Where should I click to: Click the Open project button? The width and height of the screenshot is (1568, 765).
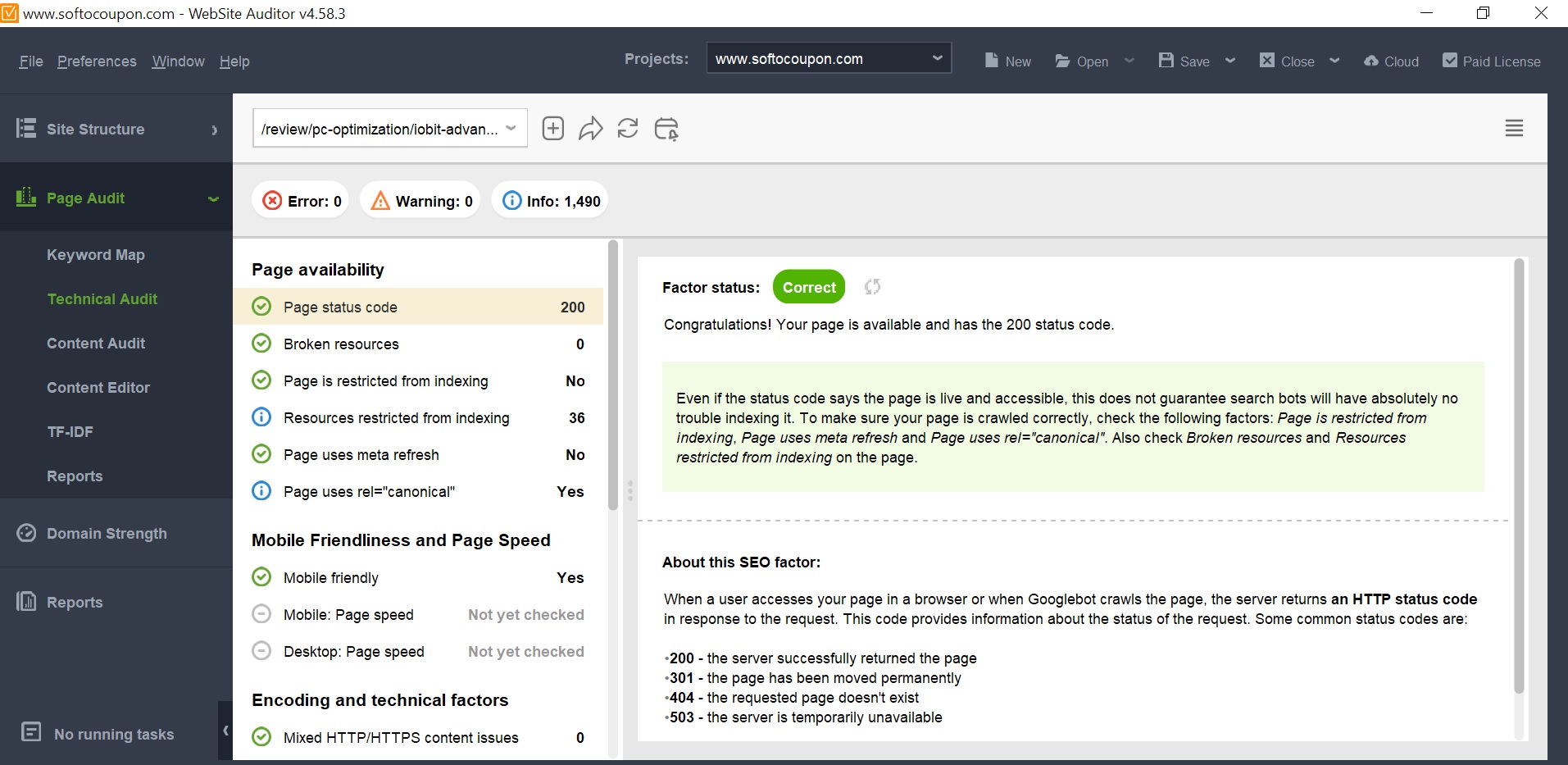pyautogui.click(x=1081, y=61)
